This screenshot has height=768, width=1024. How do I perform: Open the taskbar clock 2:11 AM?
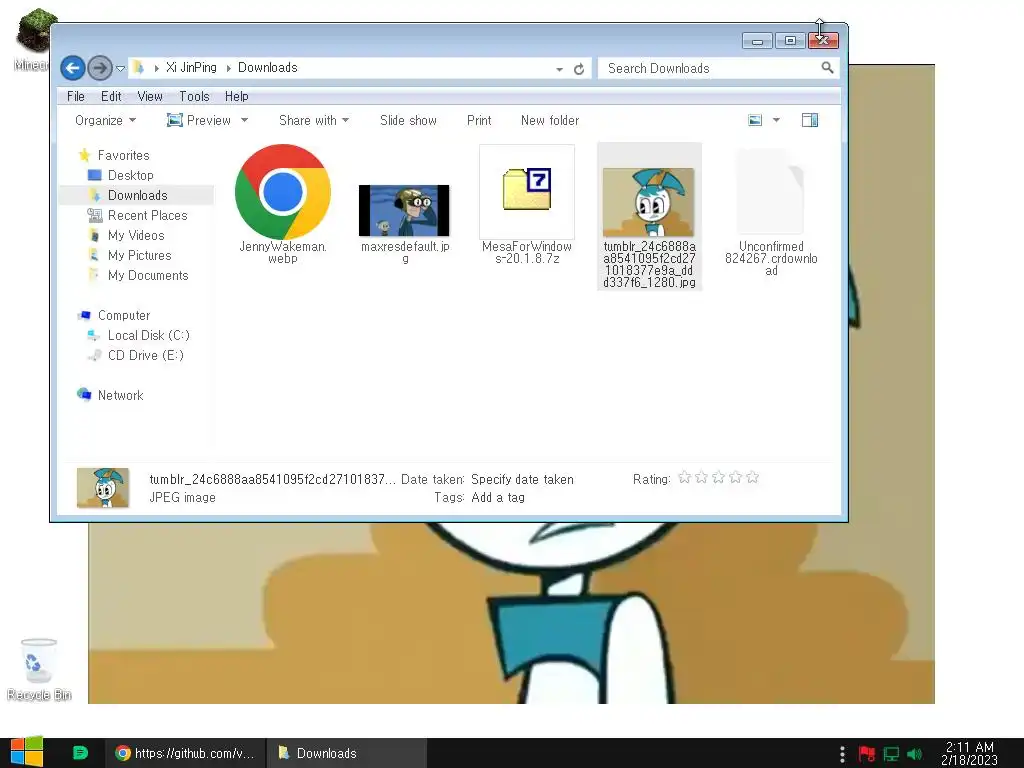(969, 754)
